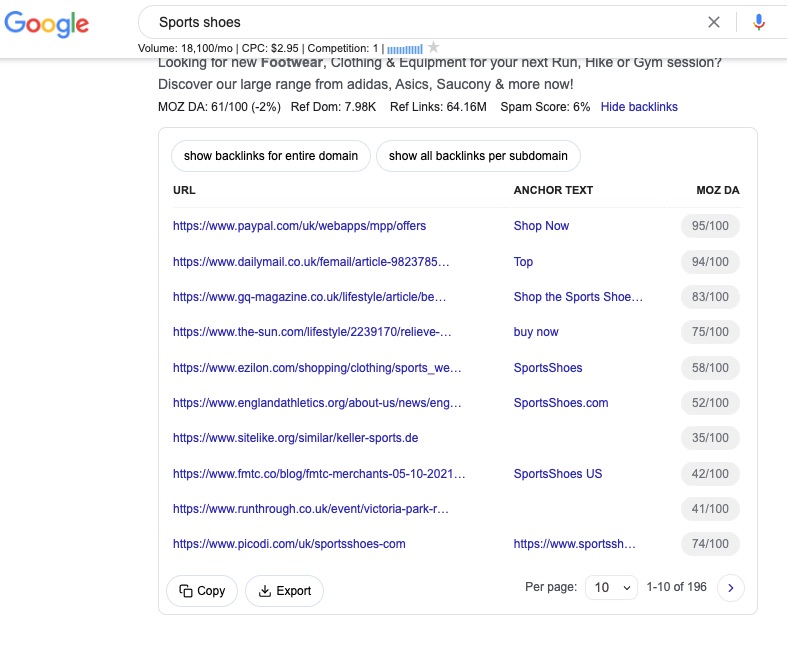Export the backlinks list
This screenshot has width=787, height=647.
(x=284, y=591)
